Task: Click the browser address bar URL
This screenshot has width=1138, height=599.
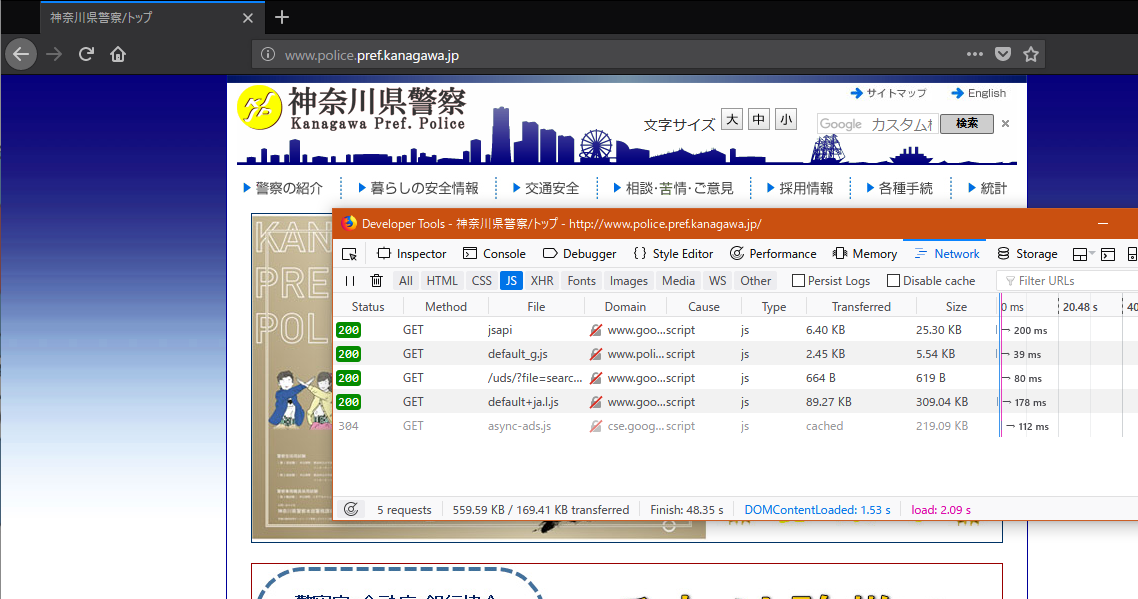Action: [x=371, y=55]
